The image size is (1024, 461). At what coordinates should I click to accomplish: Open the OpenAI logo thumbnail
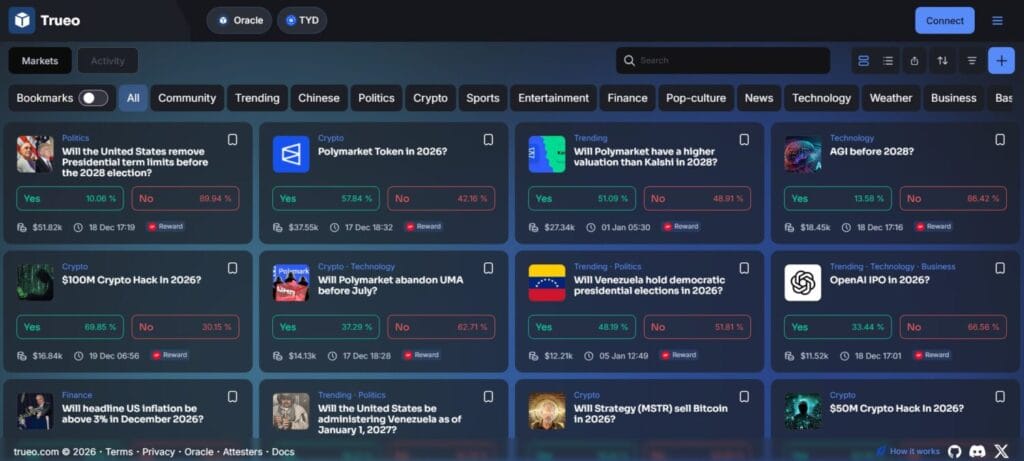pos(803,283)
